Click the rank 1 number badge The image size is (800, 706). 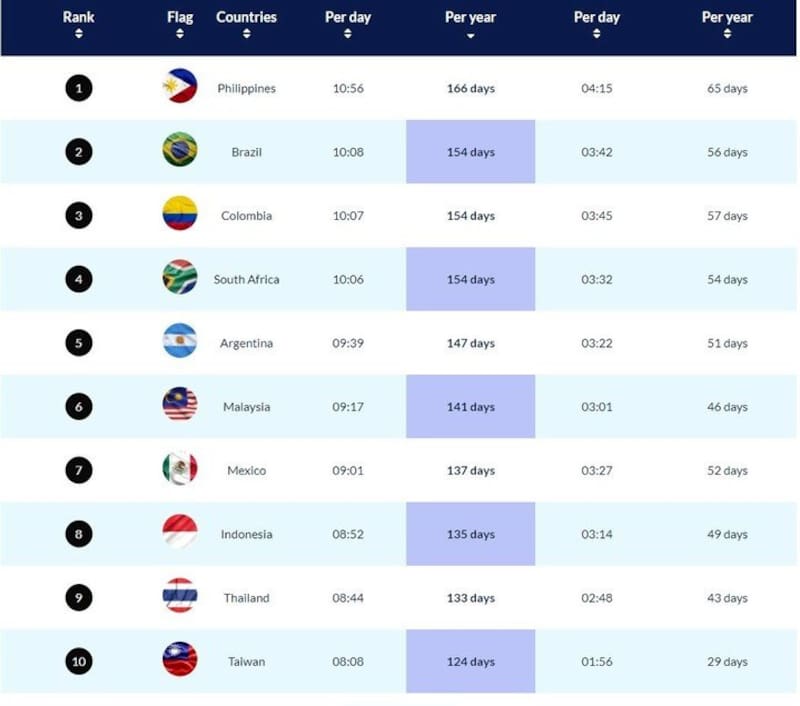coord(78,88)
